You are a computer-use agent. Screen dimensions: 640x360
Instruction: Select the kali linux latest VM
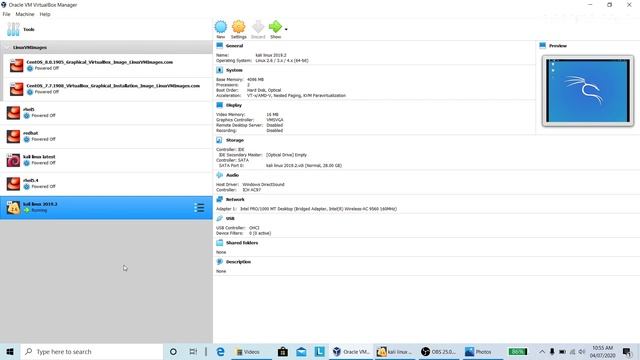pyautogui.click(x=106, y=160)
